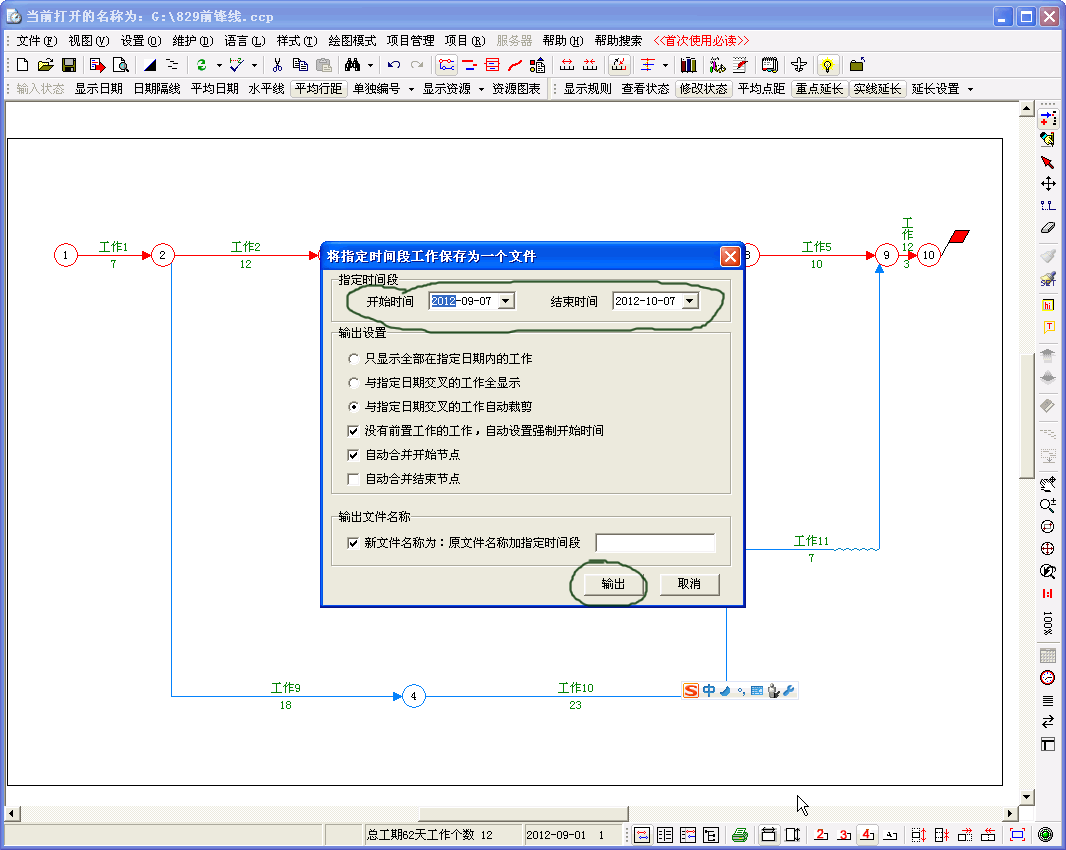
Task: Open the 维护(D) menu
Action: point(192,41)
